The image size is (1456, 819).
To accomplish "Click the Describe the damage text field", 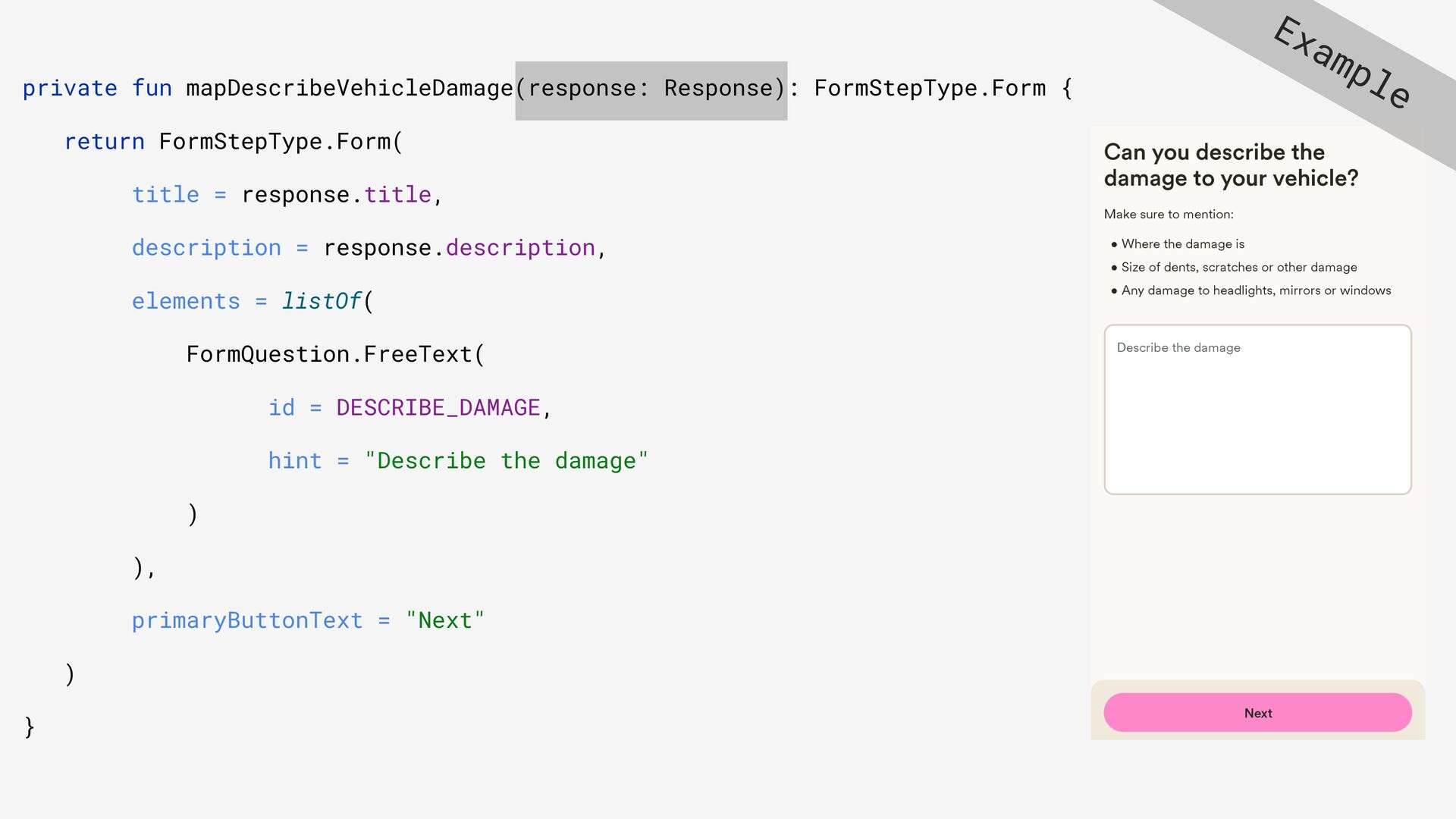I will [x=1257, y=409].
